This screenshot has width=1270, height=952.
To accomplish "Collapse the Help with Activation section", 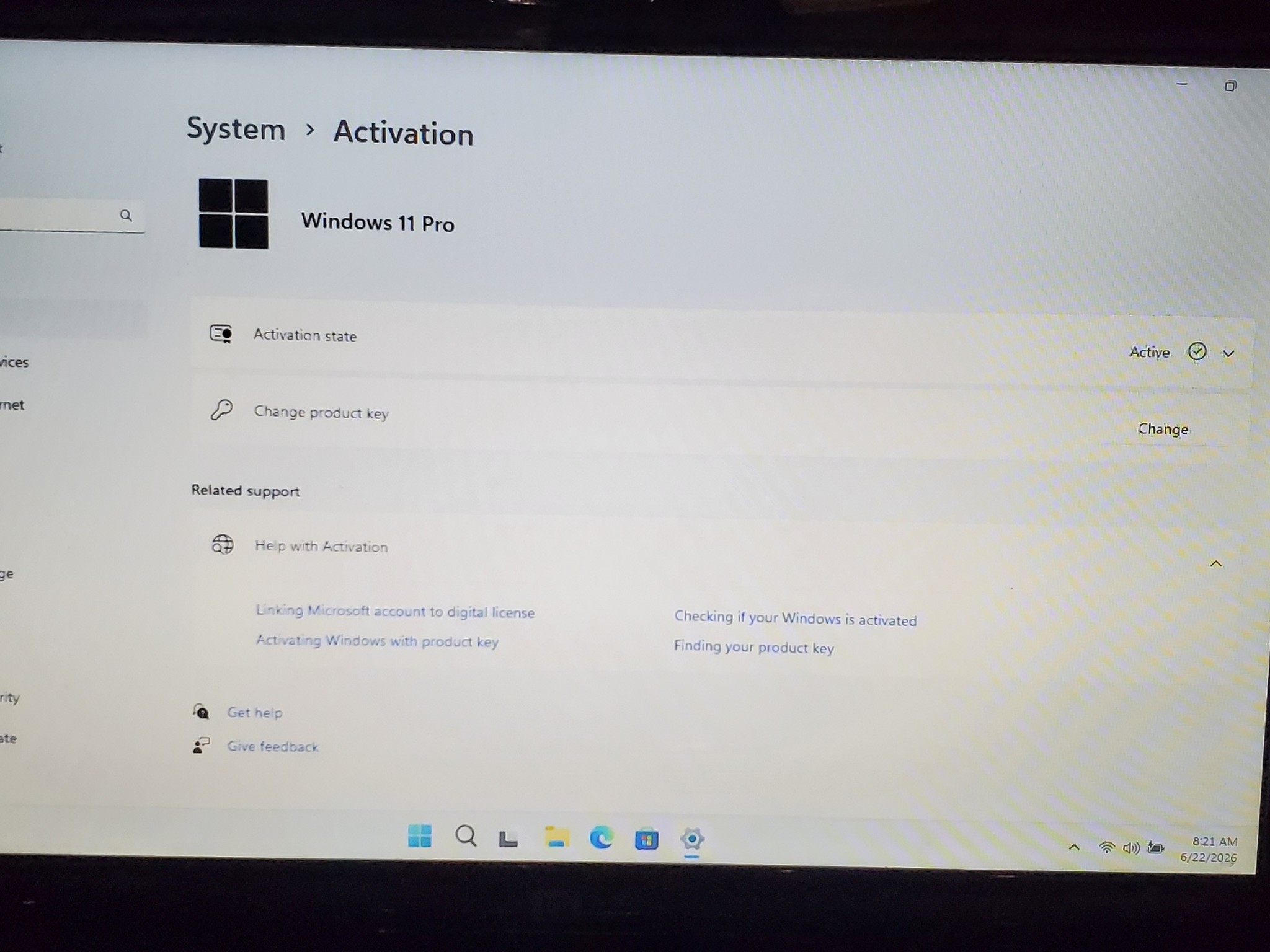I will pyautogui.click(x=1215, y=564).
